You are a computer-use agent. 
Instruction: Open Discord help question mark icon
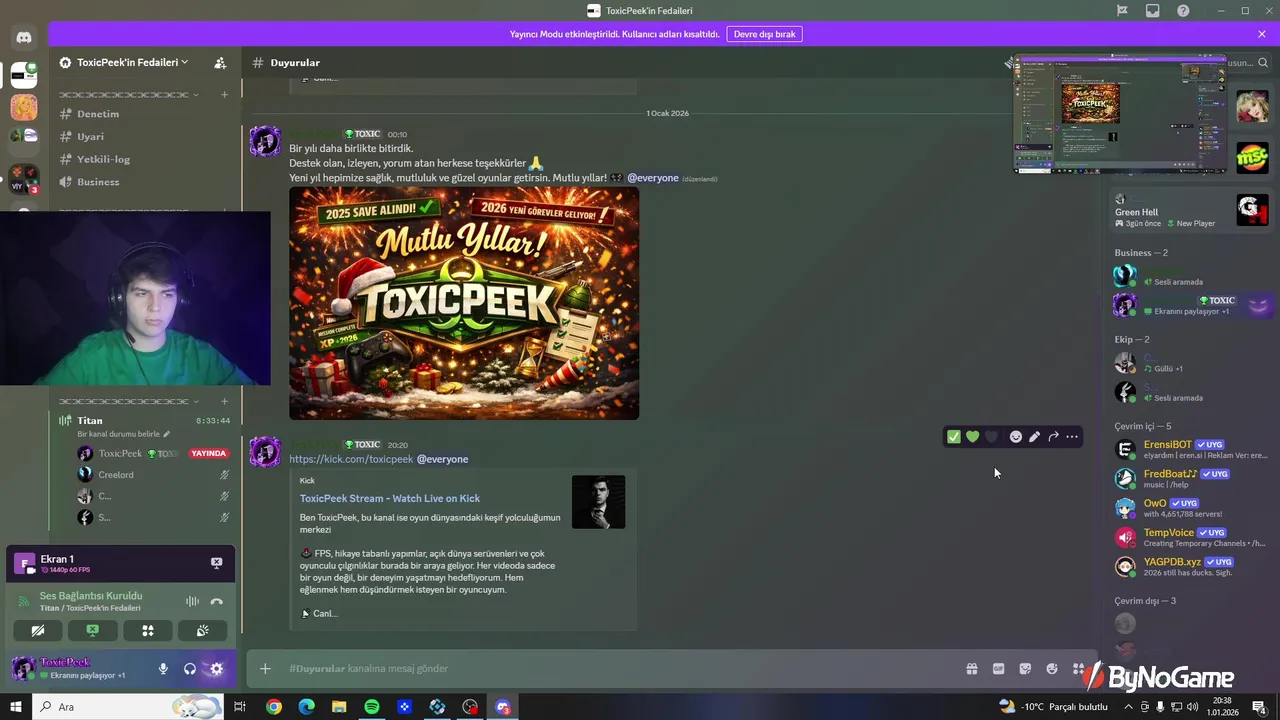1183,11
